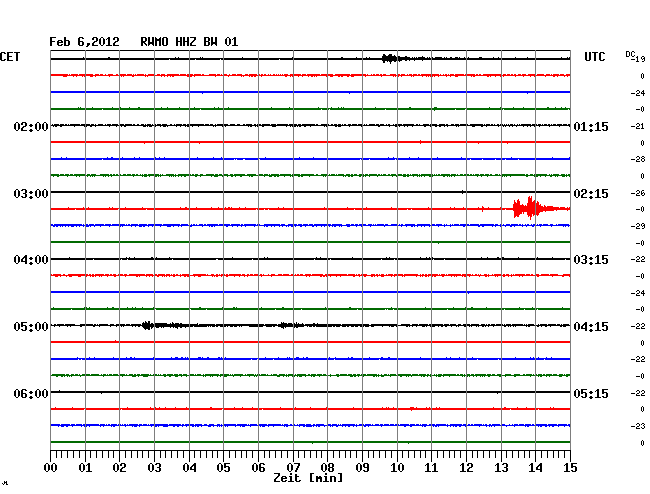Image resolution: width=650 pixels, height=494 pixels.
Task: Select the 04:00 CET row label
Action: click(31, 260)
